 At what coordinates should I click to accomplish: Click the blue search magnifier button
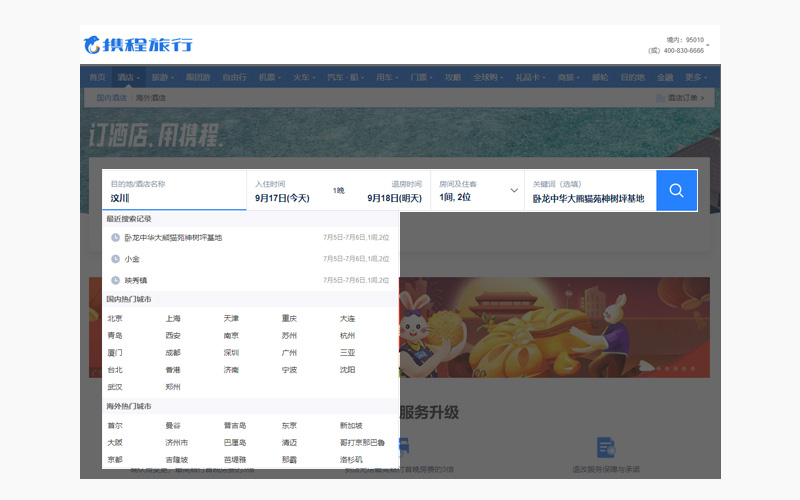click(677, 190)
